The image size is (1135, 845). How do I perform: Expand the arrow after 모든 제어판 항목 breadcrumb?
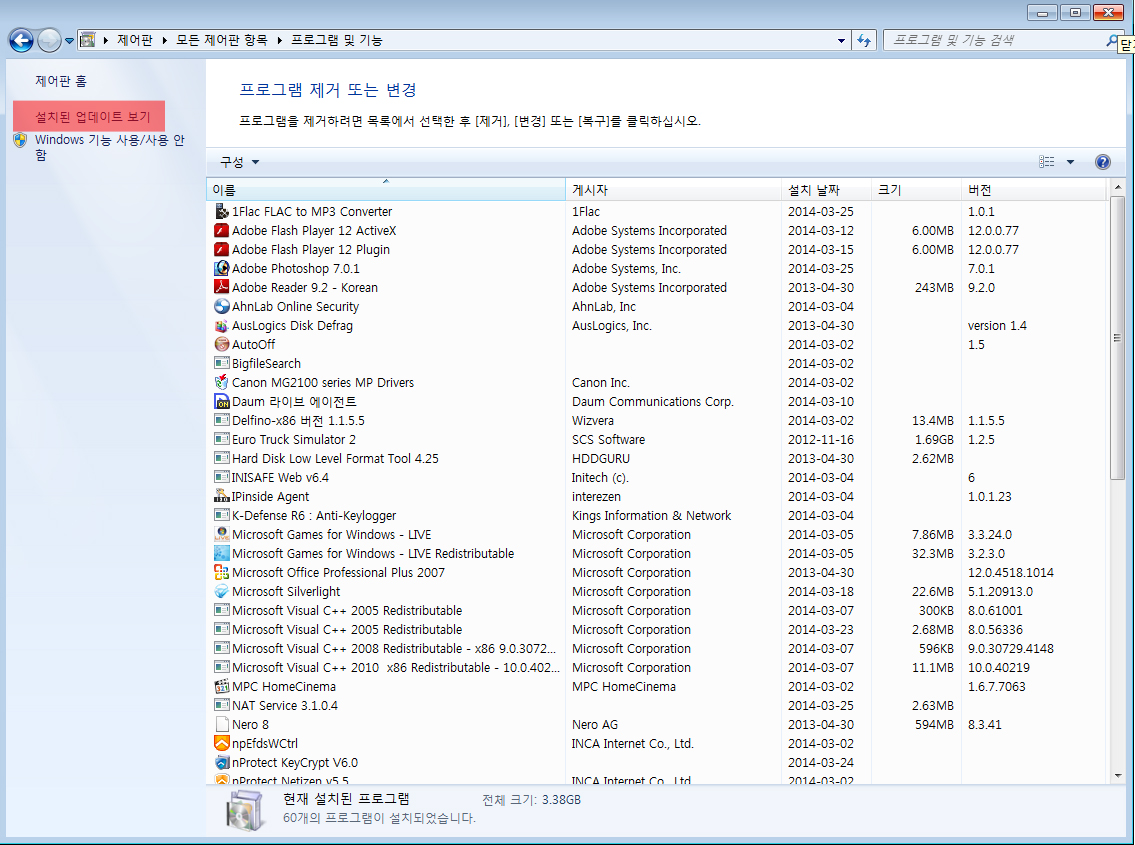click(279, 41)
